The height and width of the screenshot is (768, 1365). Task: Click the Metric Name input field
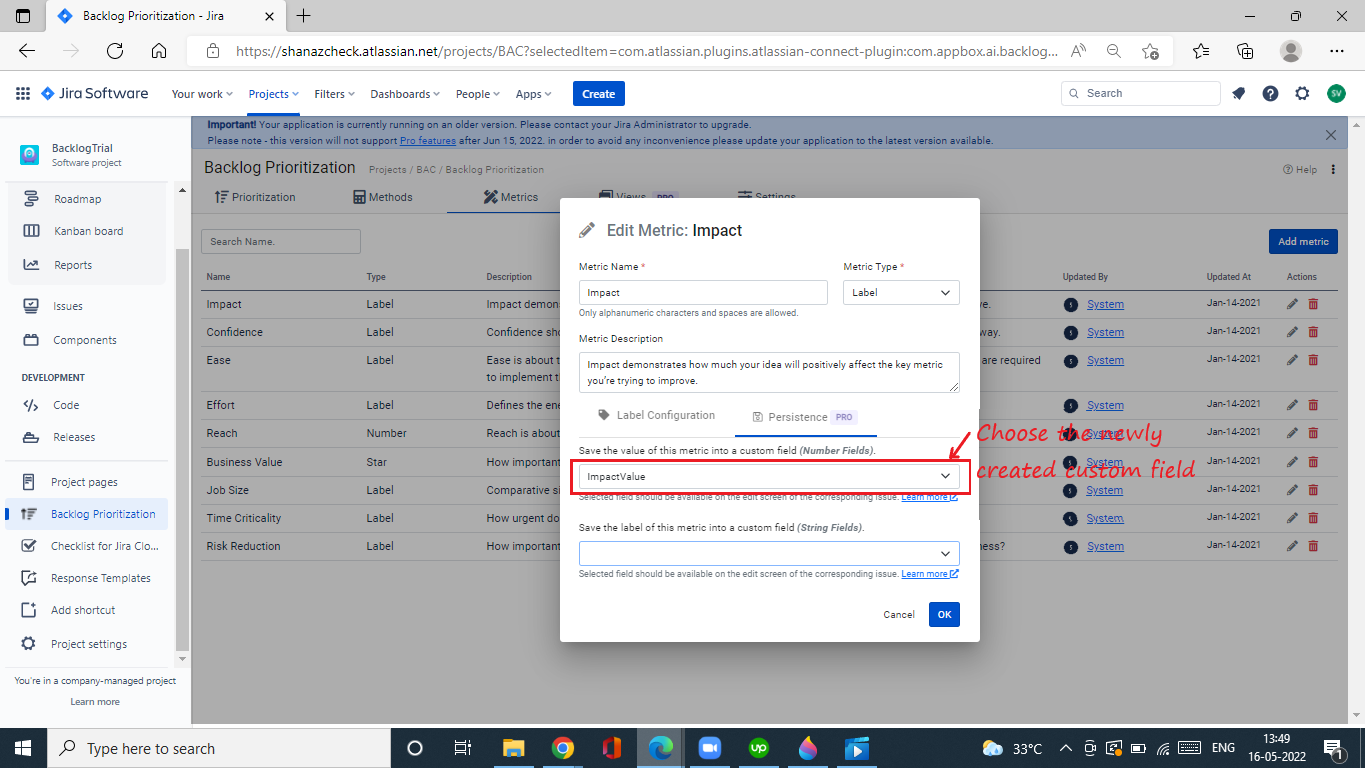coord(703,293)
